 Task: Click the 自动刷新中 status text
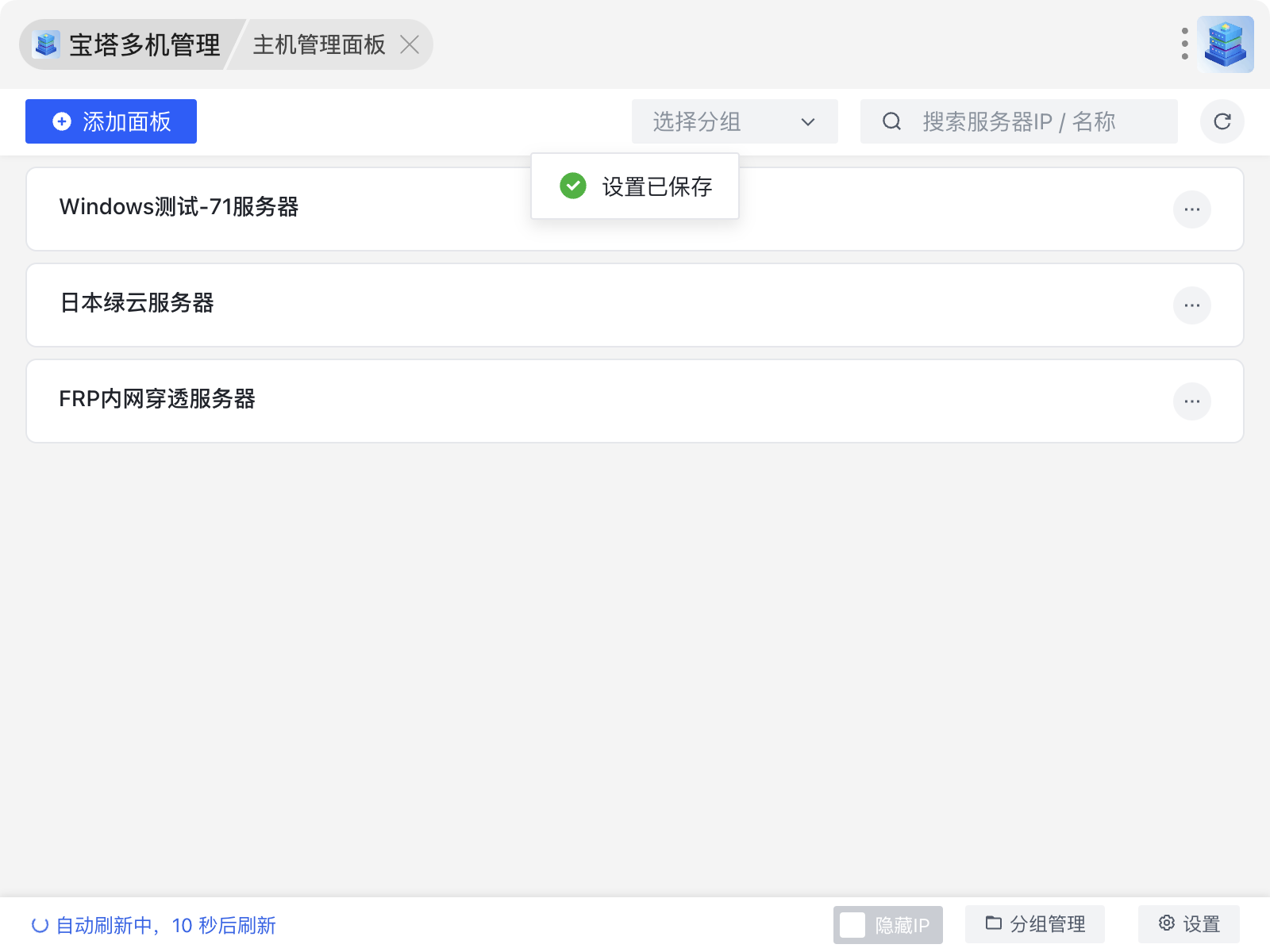[x=165, y=925]
